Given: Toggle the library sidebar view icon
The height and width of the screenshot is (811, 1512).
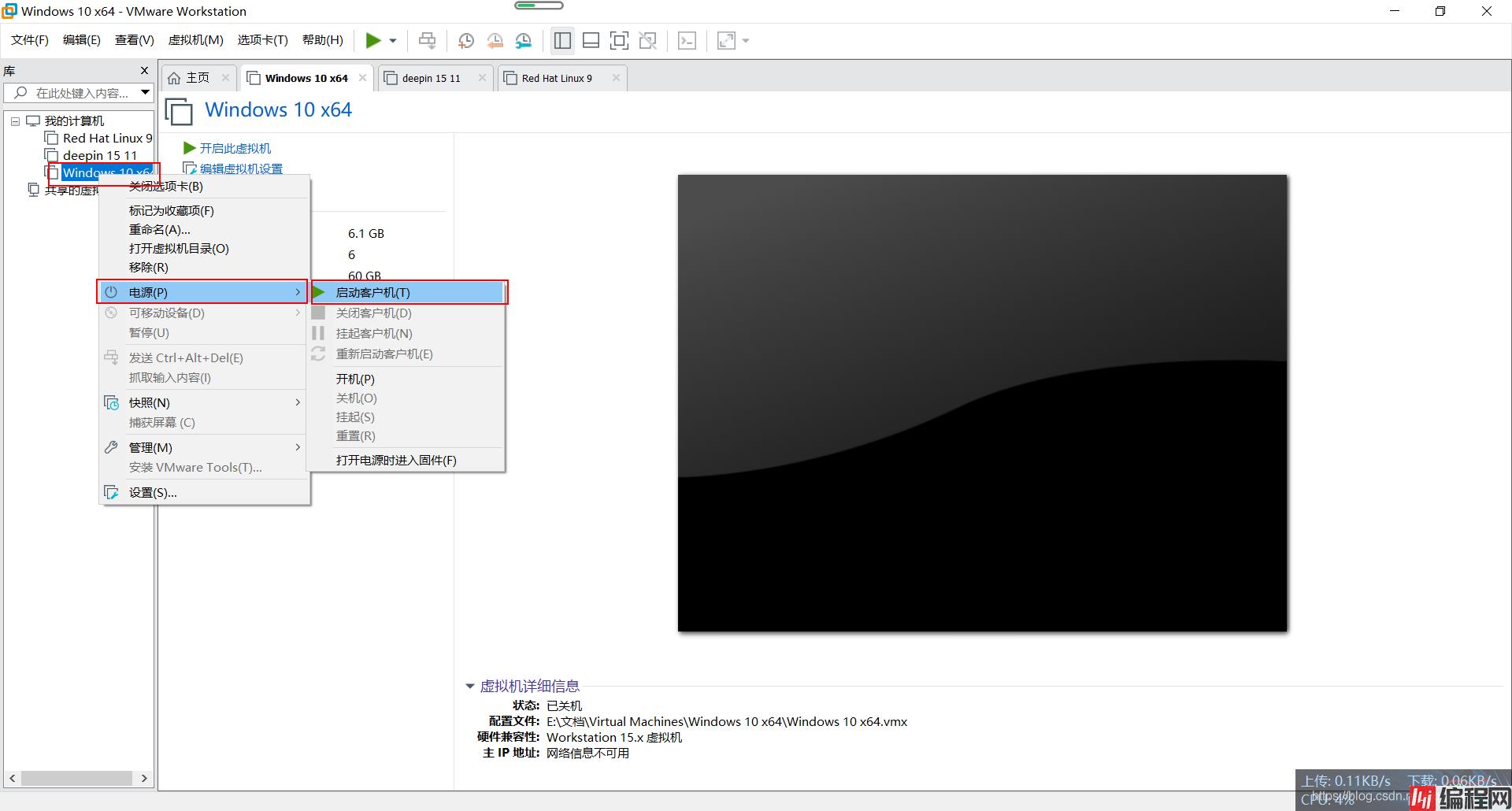Looking at the screenshot, I should pos(562,40).
